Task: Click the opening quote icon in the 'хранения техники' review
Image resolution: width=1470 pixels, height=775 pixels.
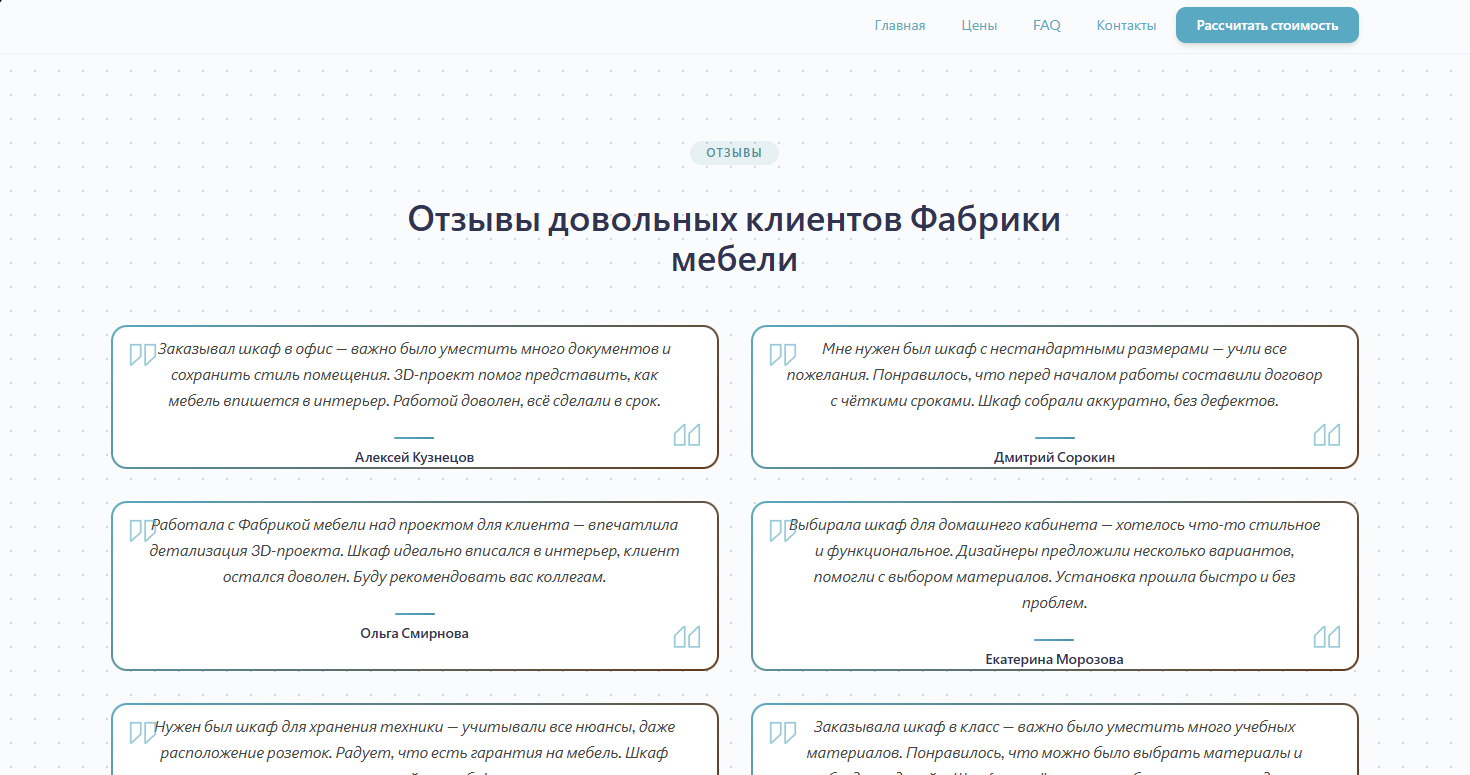Action: pyautogui.click(x=143, y=733)
